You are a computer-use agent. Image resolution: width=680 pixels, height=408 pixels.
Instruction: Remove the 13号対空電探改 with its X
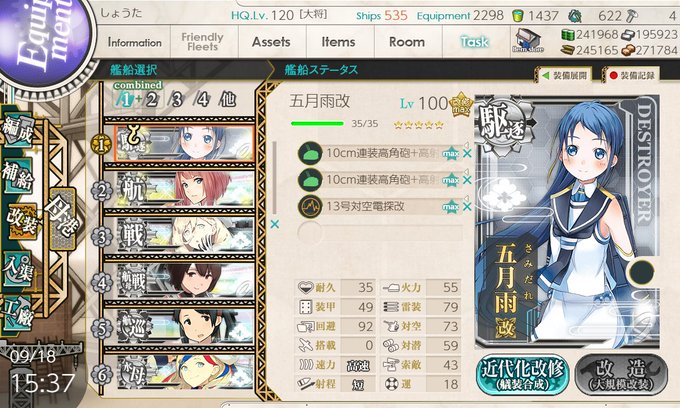(x=467, y=207)
